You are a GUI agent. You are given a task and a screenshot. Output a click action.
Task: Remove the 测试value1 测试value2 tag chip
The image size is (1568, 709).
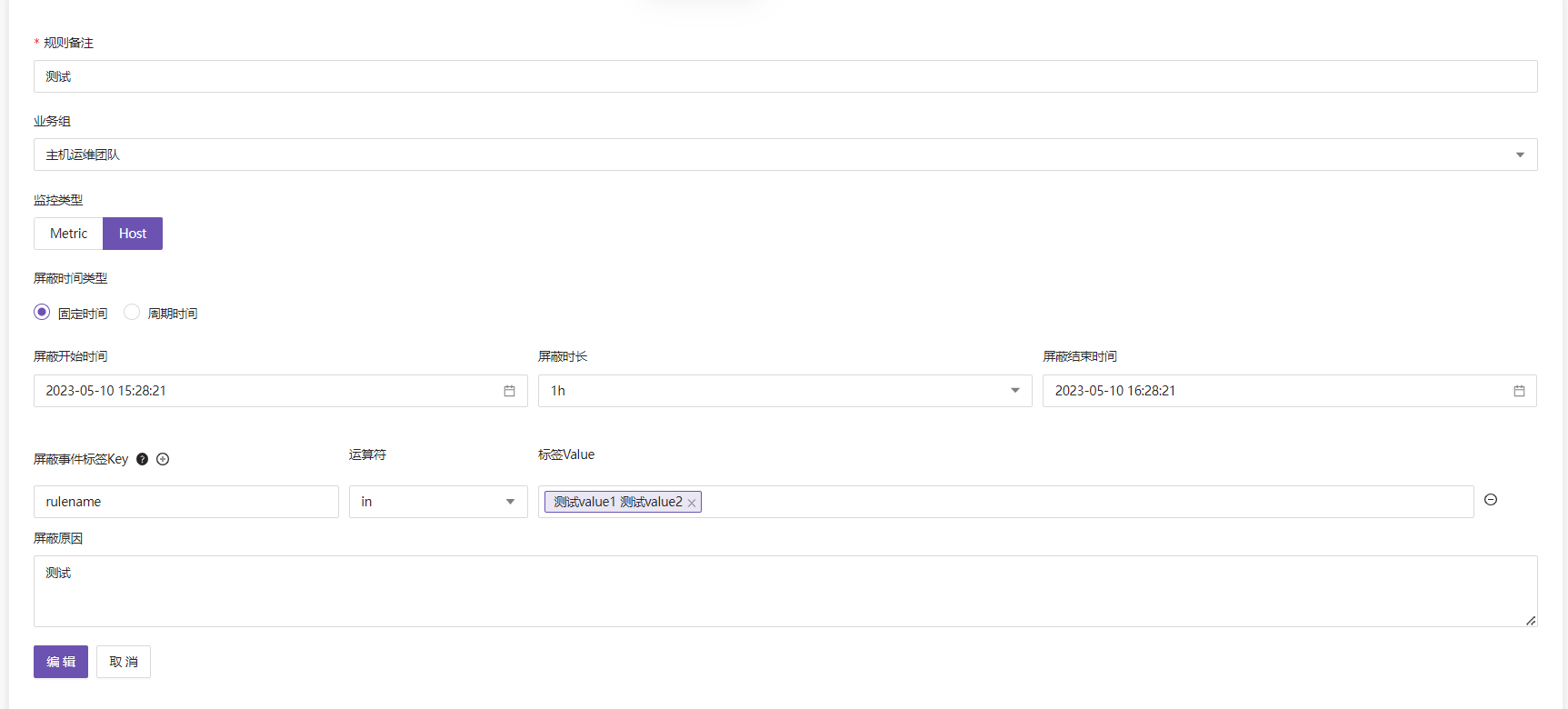692,503
